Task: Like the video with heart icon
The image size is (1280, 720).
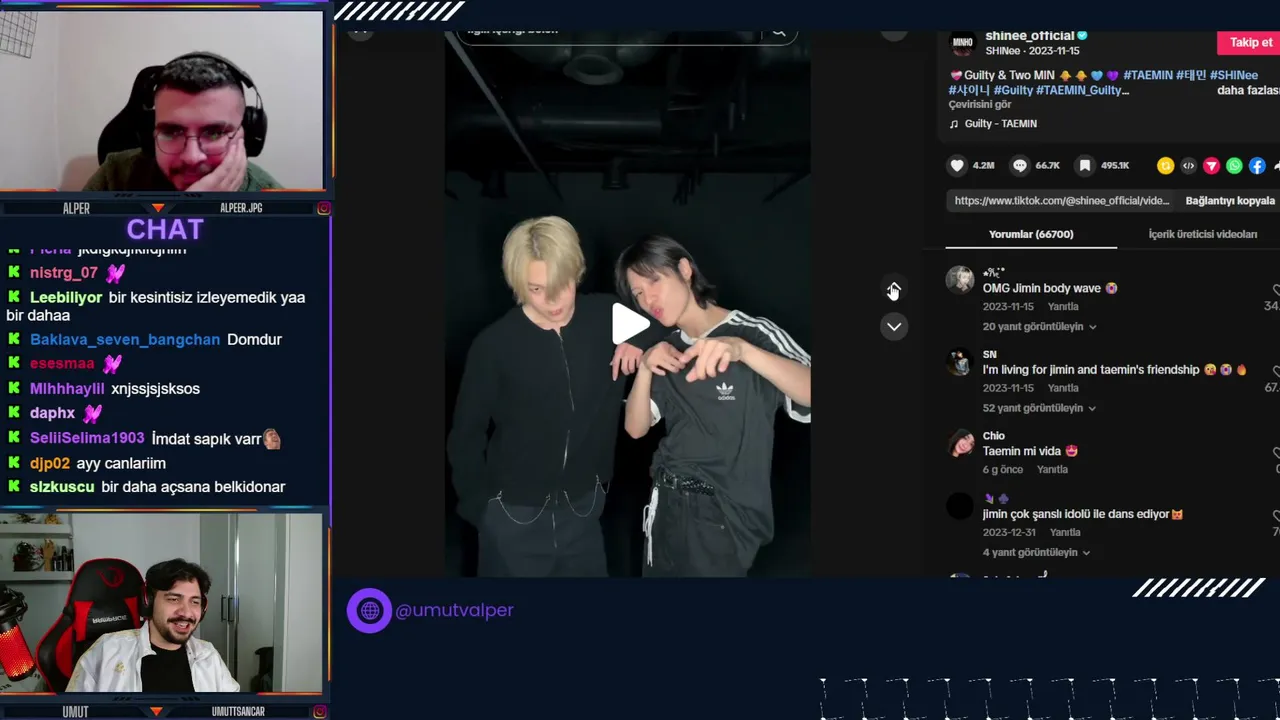Action: (957, 166)
